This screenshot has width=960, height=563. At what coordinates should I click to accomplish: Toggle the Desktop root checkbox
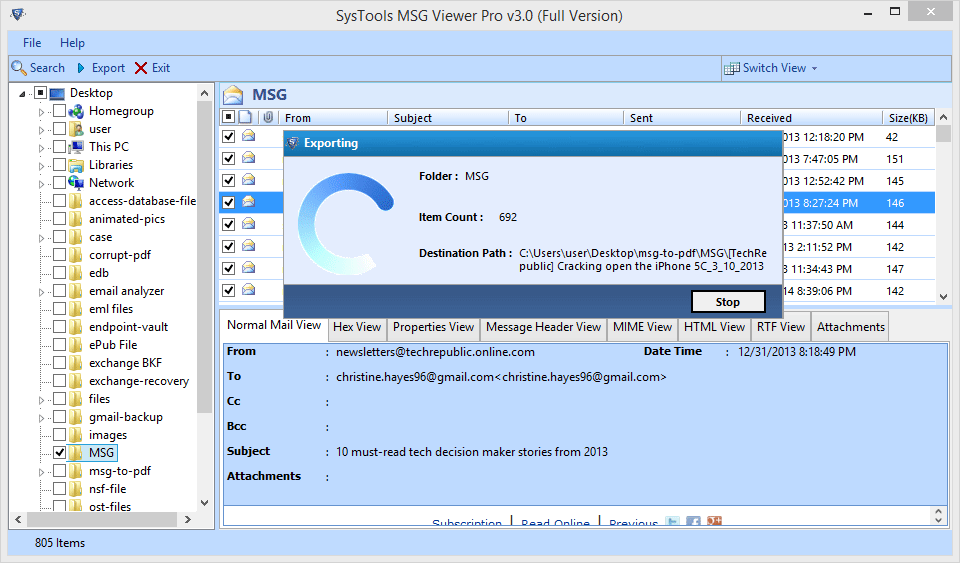pyautogui.click(x=40, y=93)
